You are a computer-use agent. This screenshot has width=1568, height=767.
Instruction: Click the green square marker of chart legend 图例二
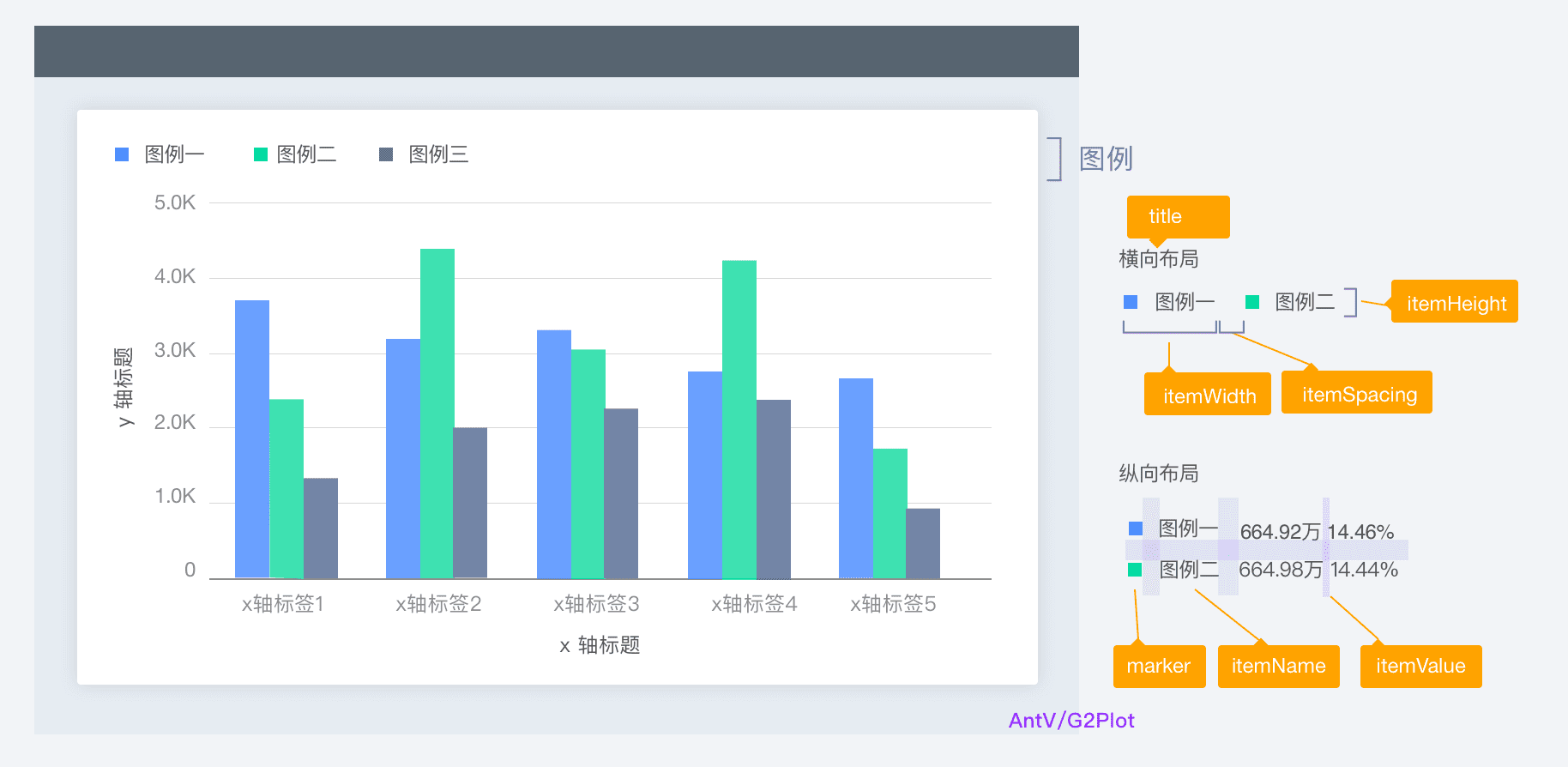pos(261,154)
